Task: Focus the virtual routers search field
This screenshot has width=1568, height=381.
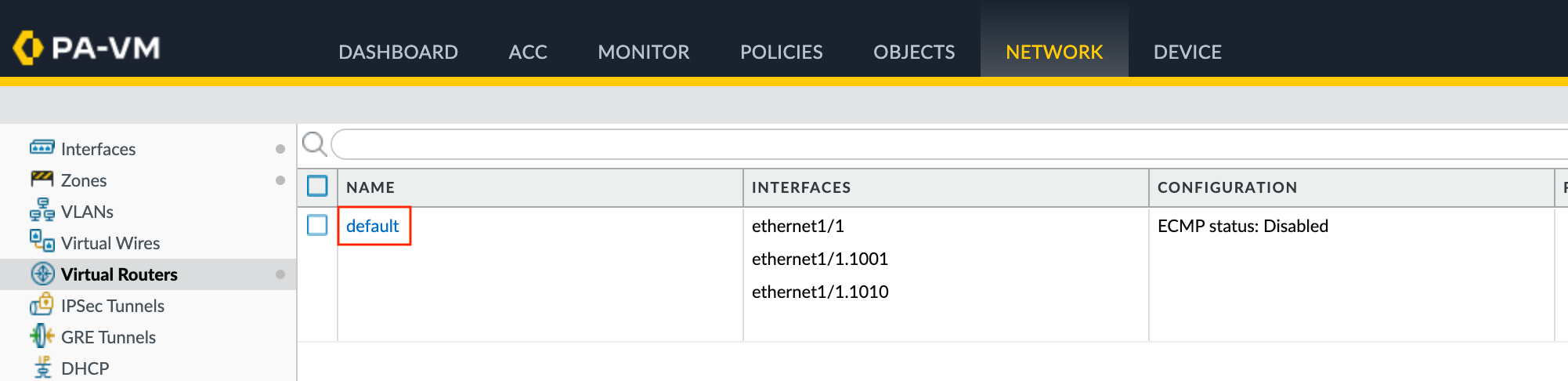Action: click(940, 144)
